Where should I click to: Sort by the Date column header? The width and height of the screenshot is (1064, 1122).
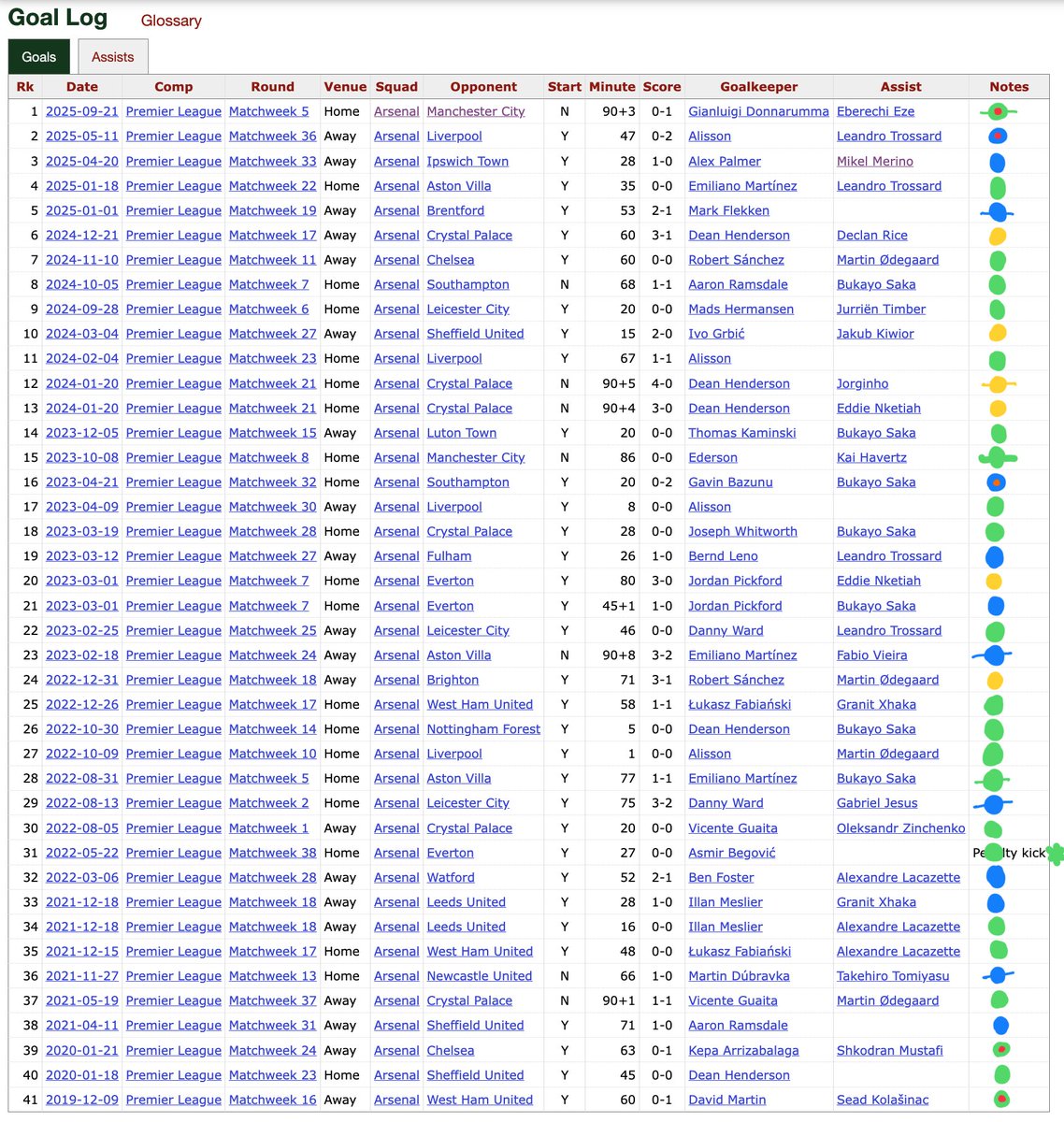82,87
